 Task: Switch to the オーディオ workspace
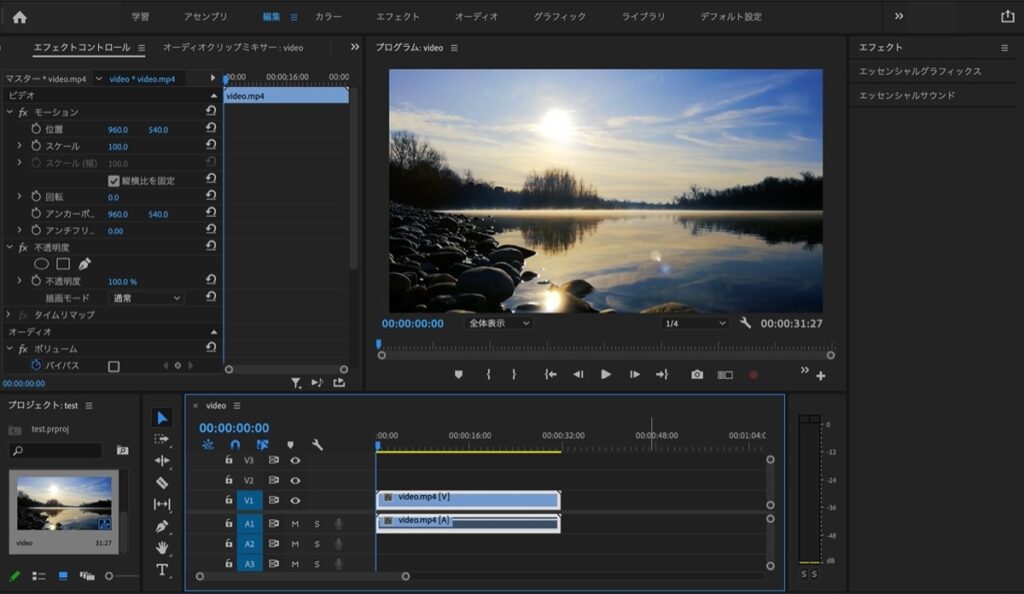(x=476, y=16)
